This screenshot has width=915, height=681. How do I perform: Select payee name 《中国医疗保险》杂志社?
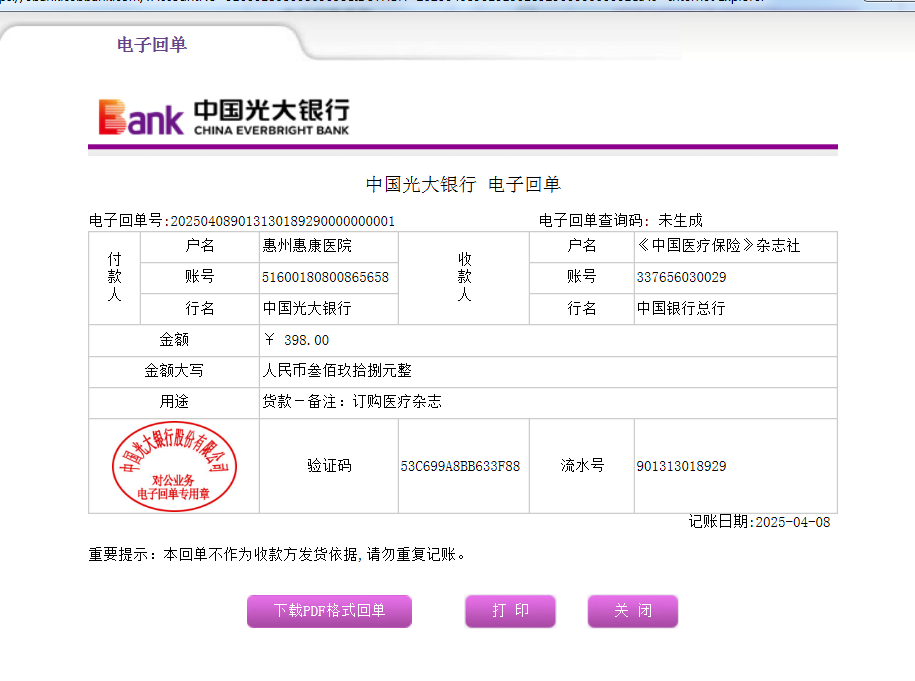(x=718, y=246)
